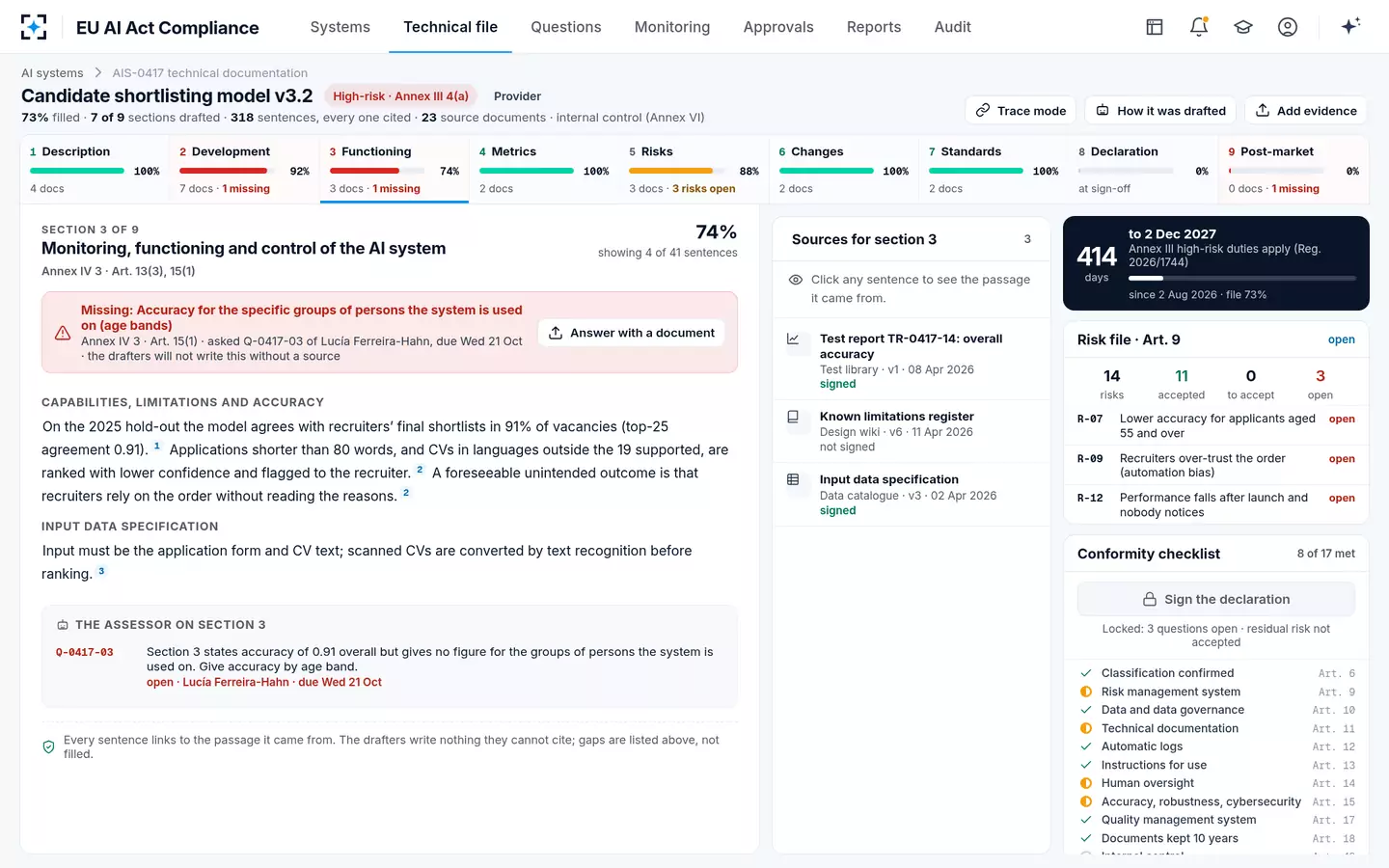Viewport: 1389px width, 868px height.
Task: Open question Q-0417-03 link
Action: (x=85, y=653)
